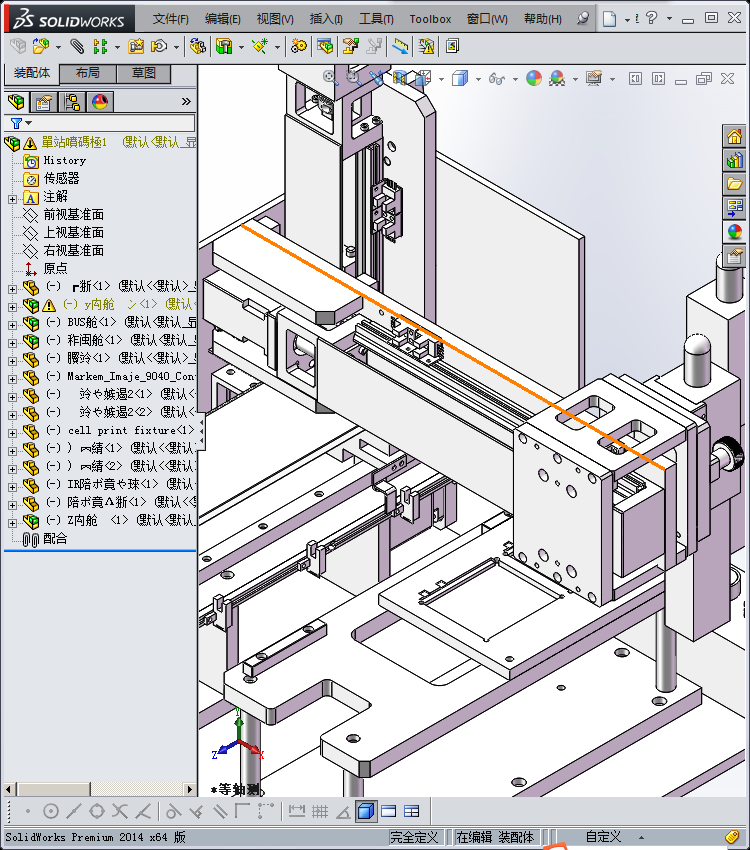
Task: Expand the 注解 annotations tree node
Action: (x=12, y=199)
